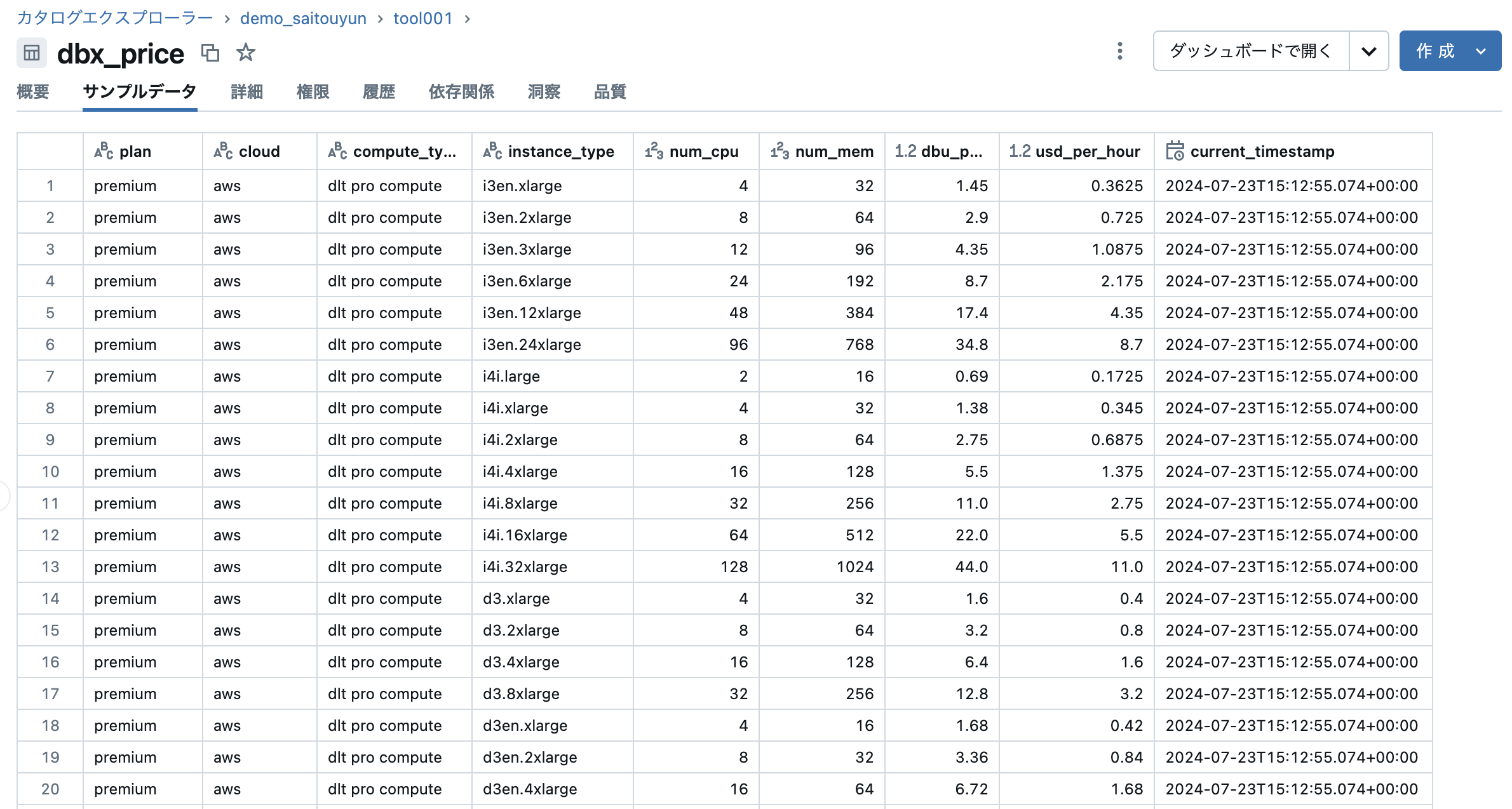Go to demo_saitouyun breadcrumb link

point(303,18)
